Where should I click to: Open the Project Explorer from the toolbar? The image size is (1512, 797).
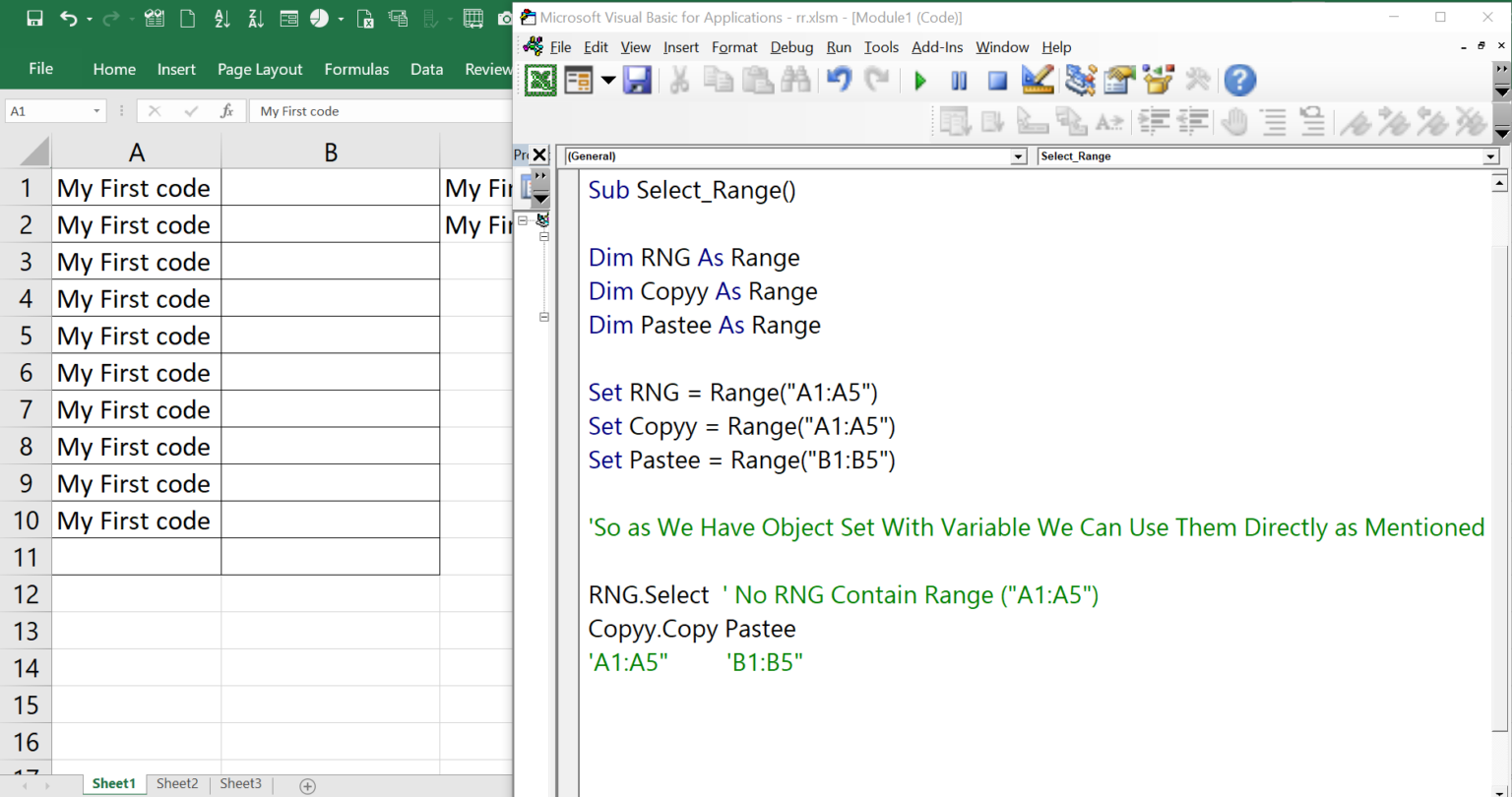coord(1081,80)
